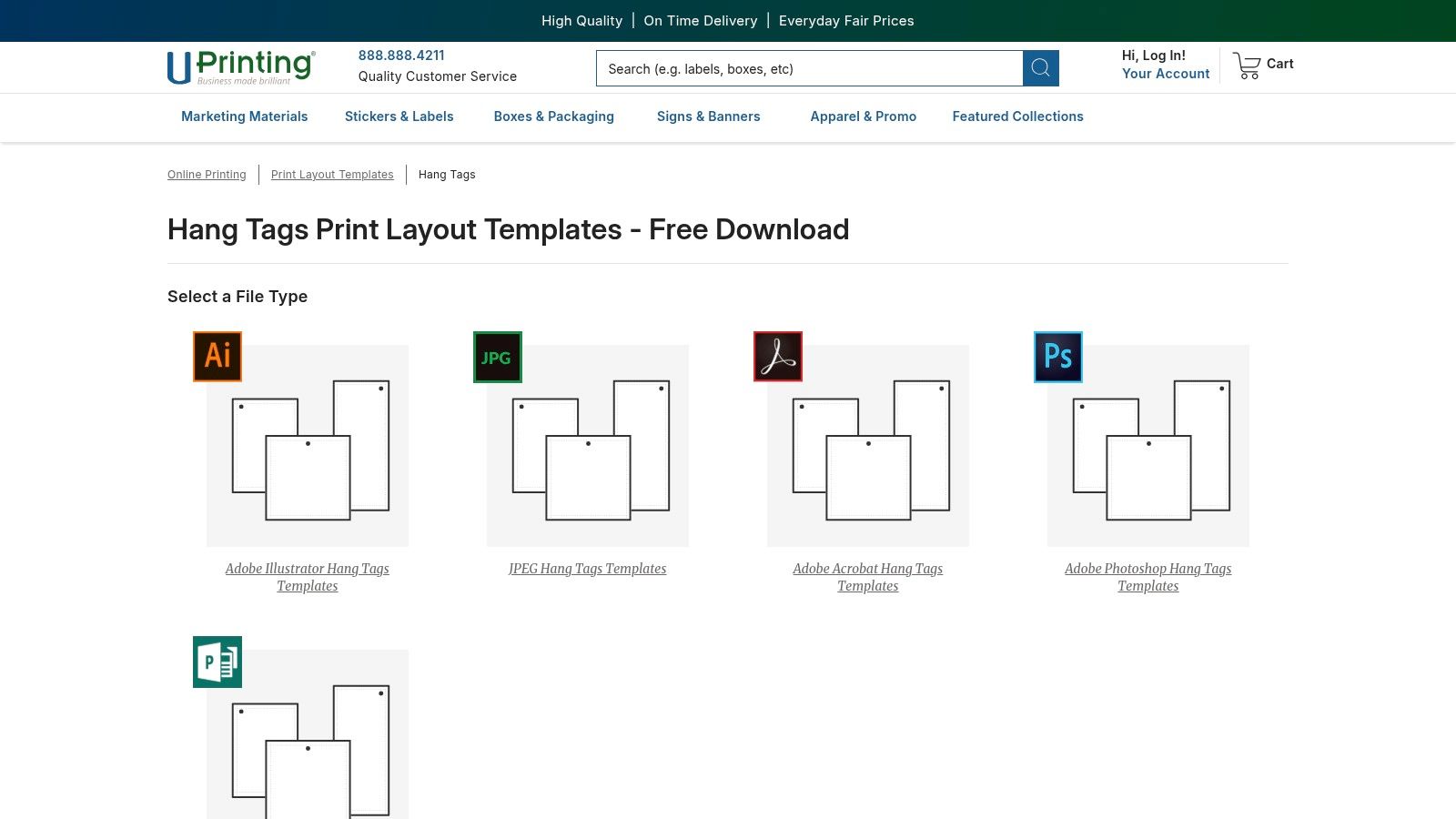
Task: Click the Acrobat hang tag thumbnail
Action: click(868, 446)
